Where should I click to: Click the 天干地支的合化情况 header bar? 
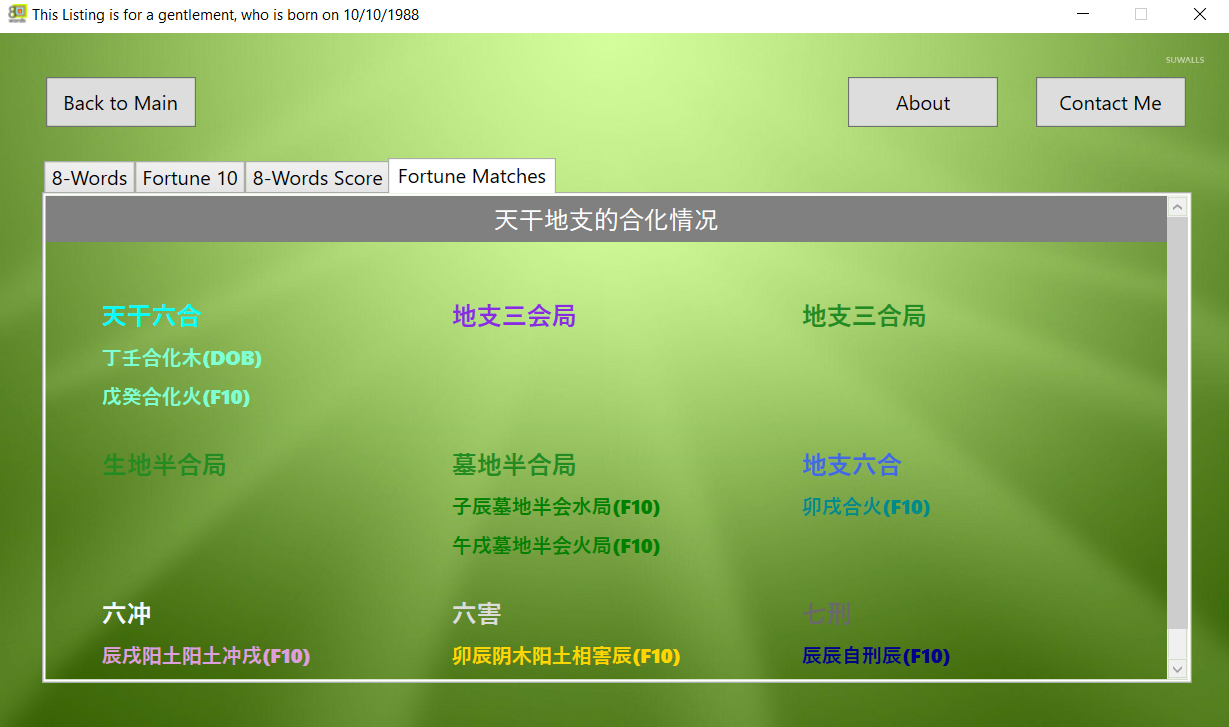[x=605, y=220]
